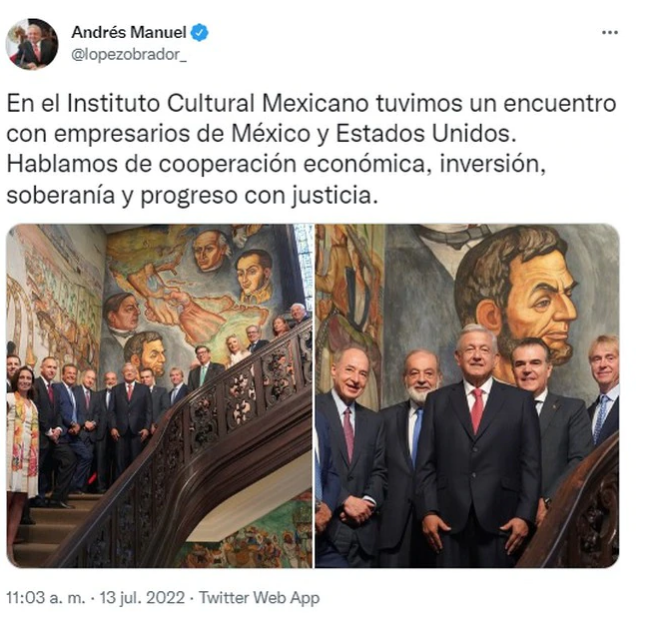
Task: Click the 11:03 a. m. timestamp
Action: tap(46, 598)
